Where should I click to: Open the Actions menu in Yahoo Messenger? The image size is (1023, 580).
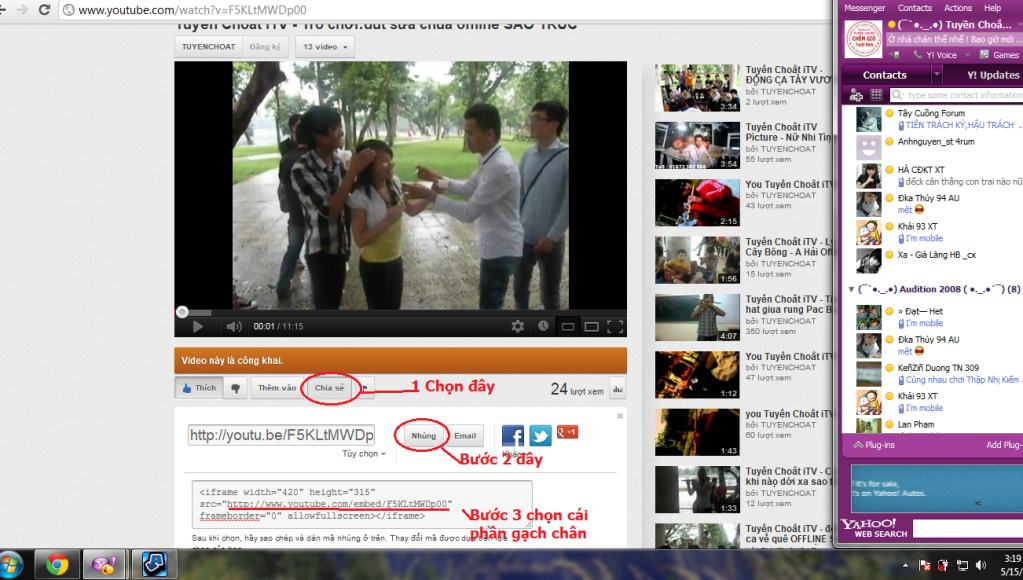pos(957,8)
